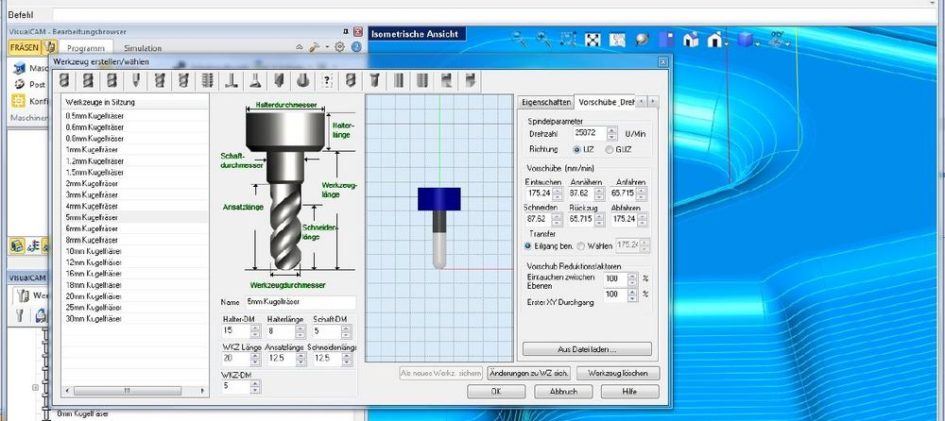Open the gear settings icon in Bearbeitungsbrowser
This screenshot has height=421, width=945.
[340, 47]
